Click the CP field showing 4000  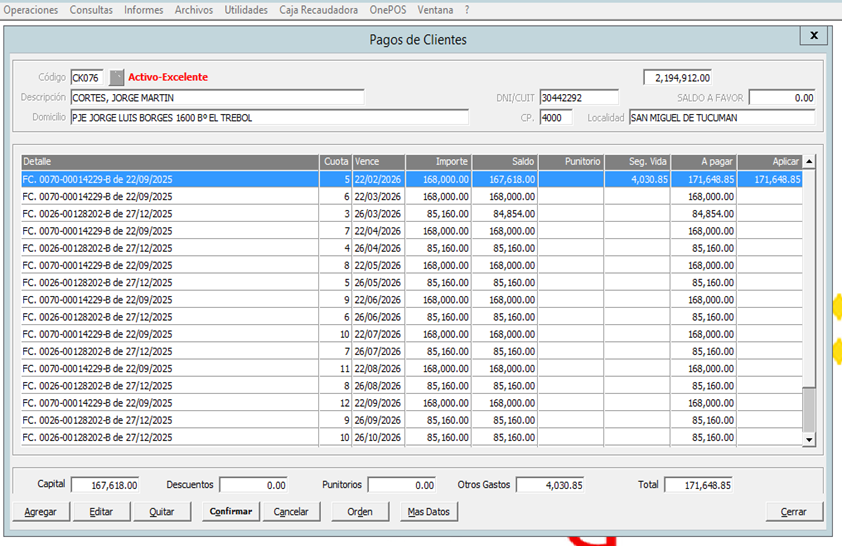point(556,118)
